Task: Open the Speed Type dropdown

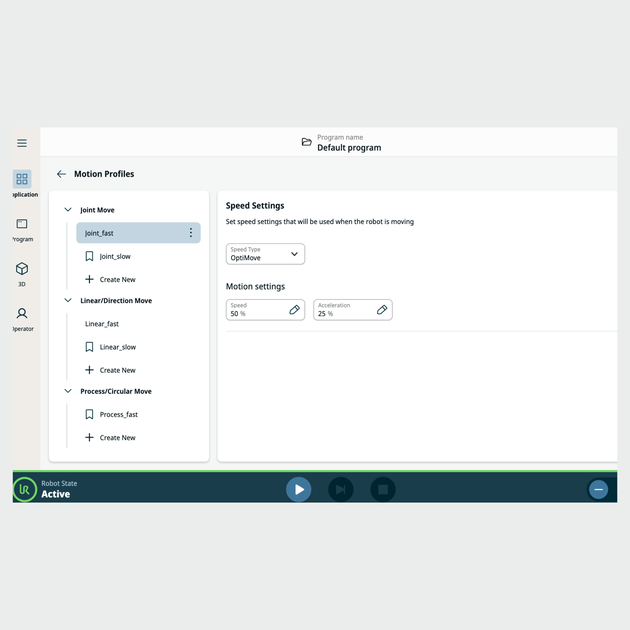Action: click(265, 254)
